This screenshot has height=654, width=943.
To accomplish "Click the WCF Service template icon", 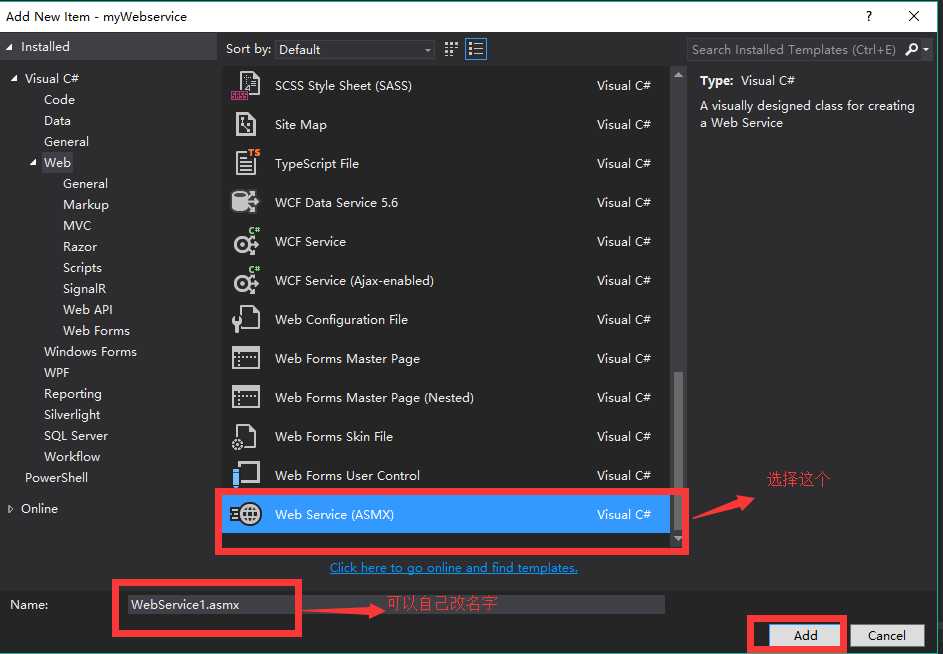I will point(247,241).
